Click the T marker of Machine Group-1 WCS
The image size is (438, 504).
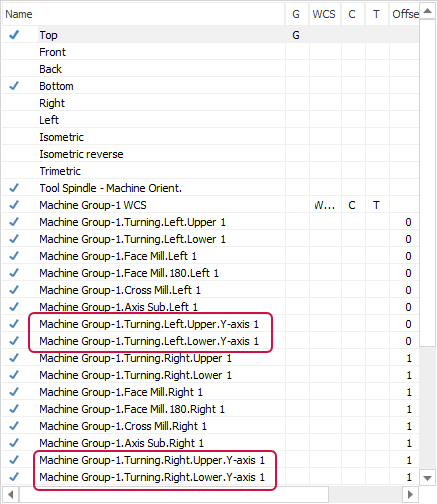376,205
